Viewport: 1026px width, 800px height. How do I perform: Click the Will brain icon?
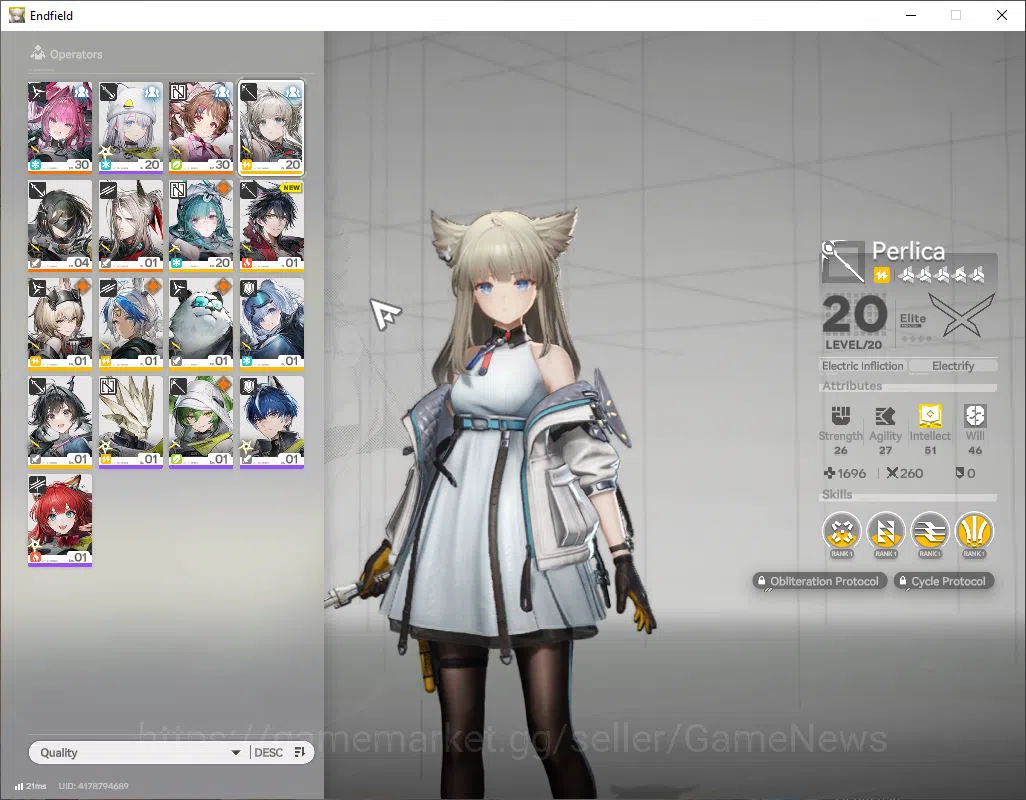(x=974, y=415)
